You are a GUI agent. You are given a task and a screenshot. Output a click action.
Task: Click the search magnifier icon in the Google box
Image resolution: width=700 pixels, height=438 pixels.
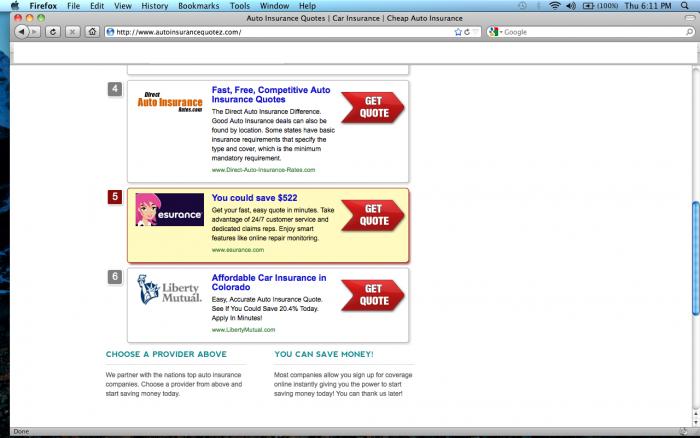pos(689,32)
